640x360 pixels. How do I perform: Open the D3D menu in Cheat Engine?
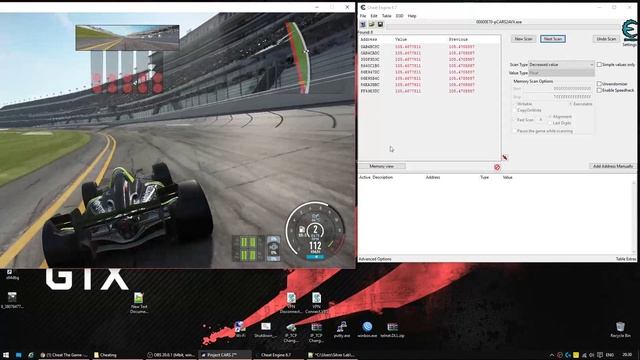(x=400, y=16)
